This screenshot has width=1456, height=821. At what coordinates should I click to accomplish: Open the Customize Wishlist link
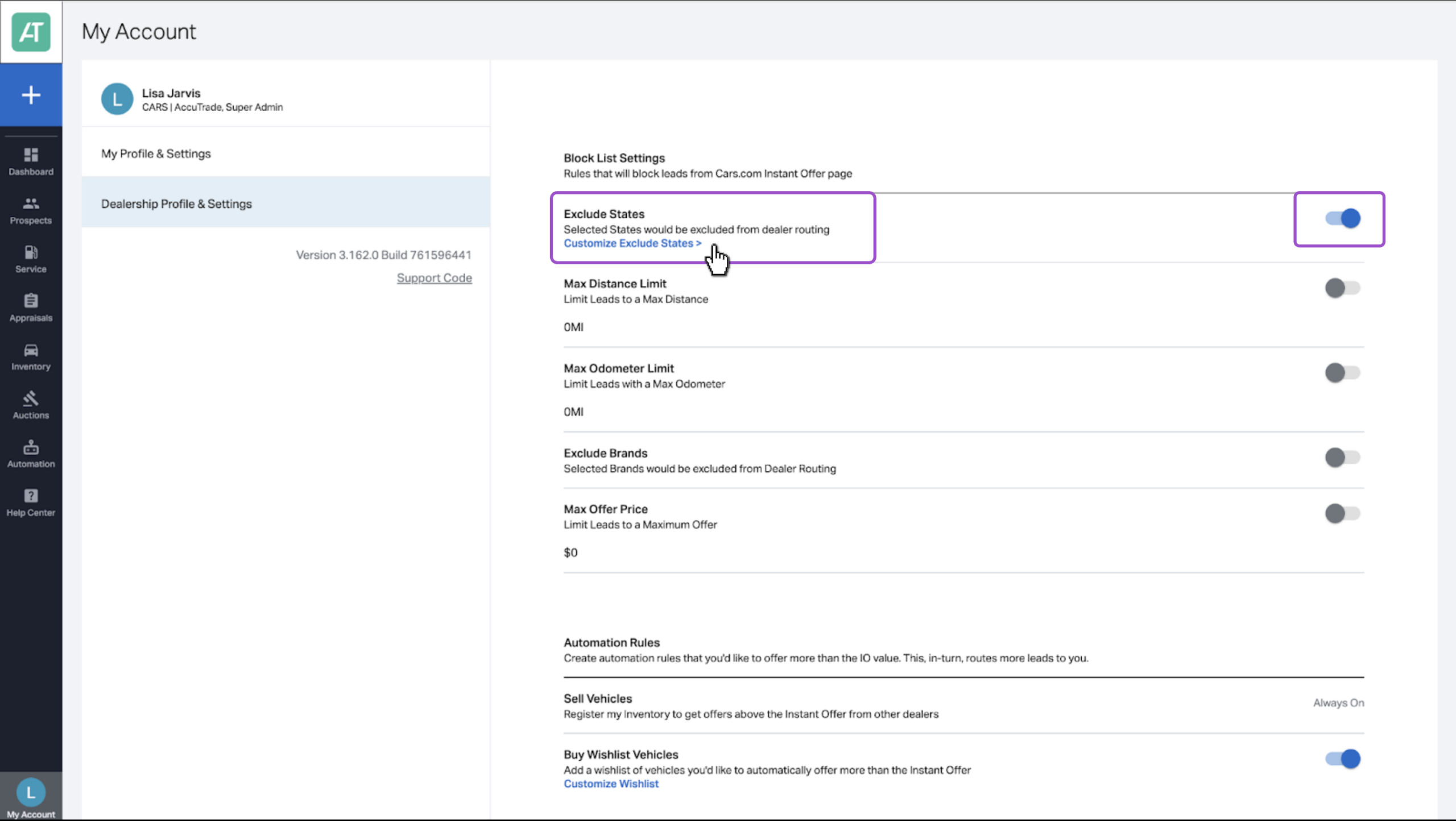click(x=611, y=783)
